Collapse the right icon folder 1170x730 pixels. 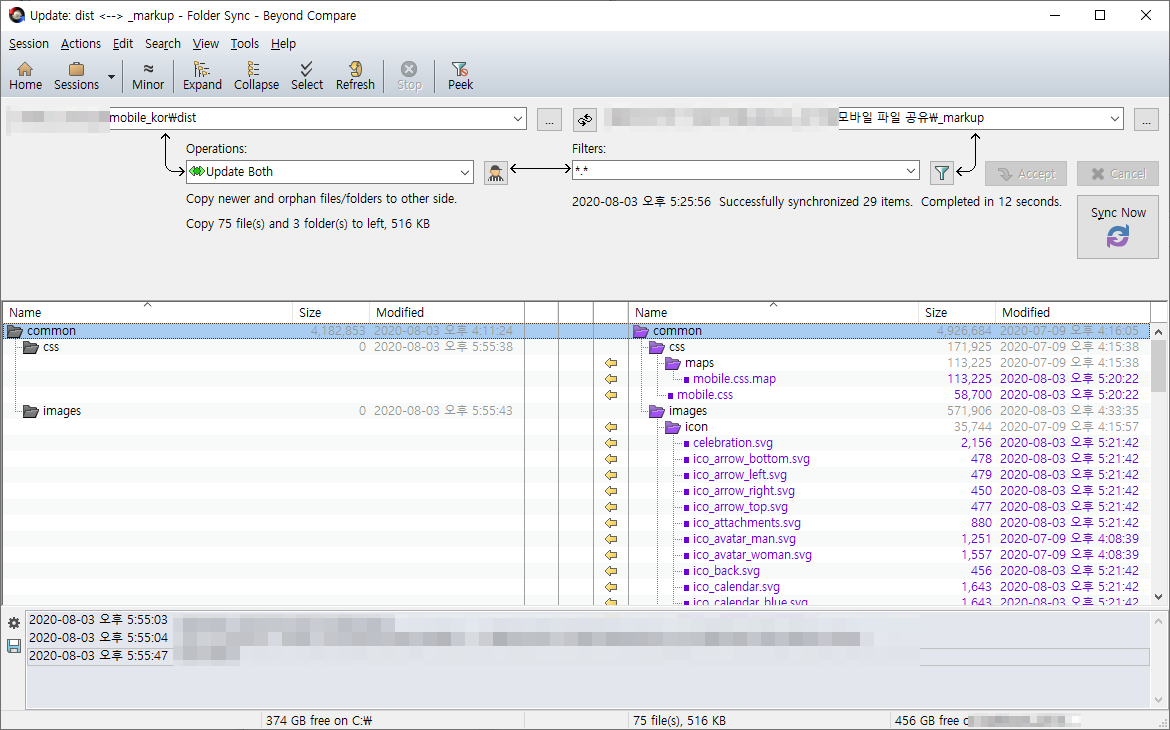[x=673, y=427]
